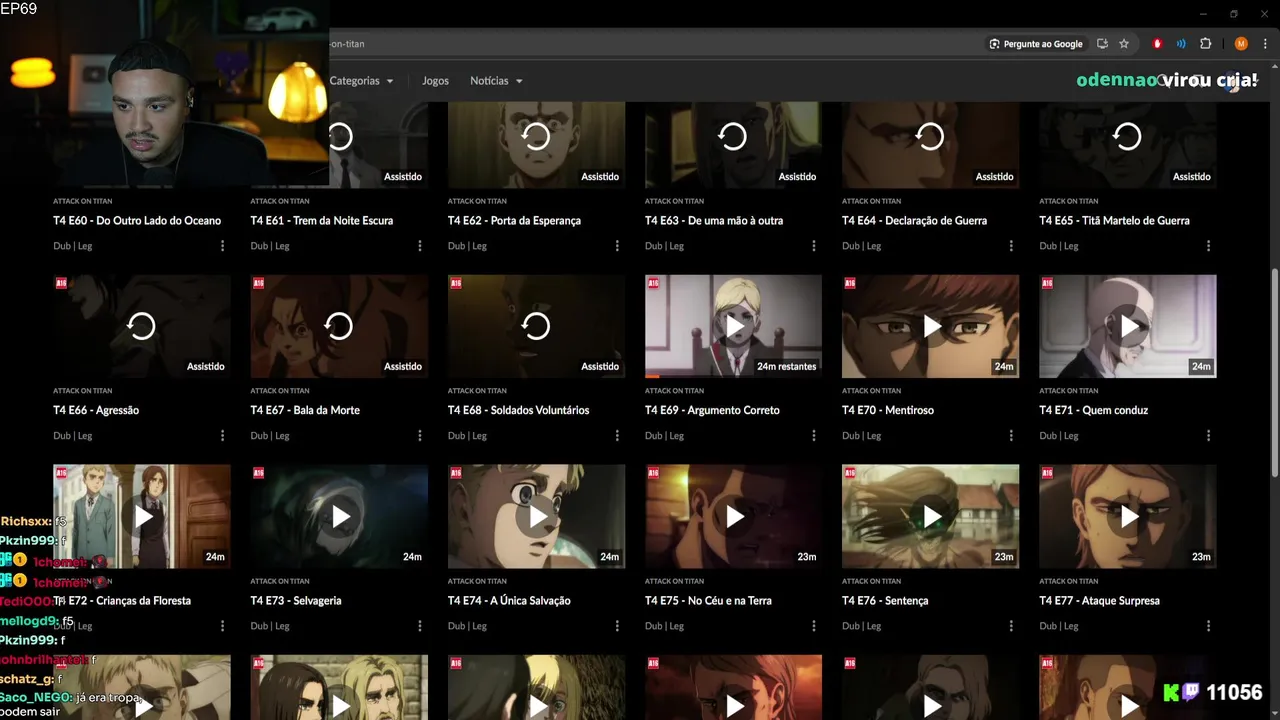The width and height of the screenshot is (1280, 720).
Task: Open more options for T4 E60 episode
Action: tap(222, 246)
